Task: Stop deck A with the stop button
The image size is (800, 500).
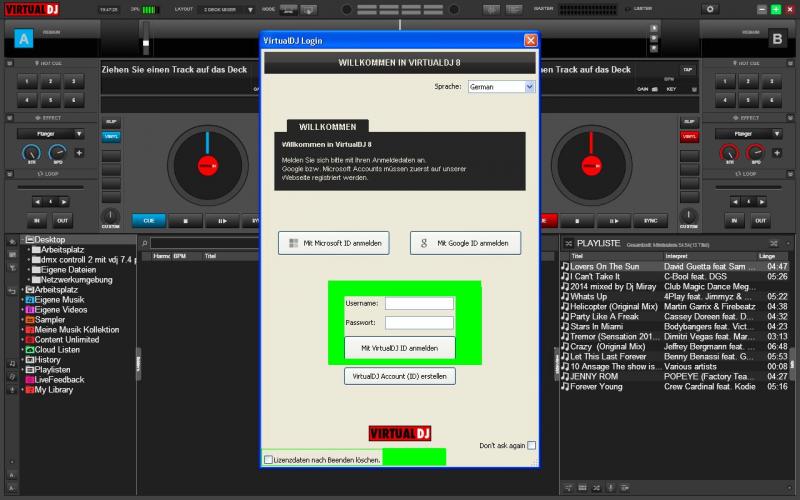Action: point(185,221)
